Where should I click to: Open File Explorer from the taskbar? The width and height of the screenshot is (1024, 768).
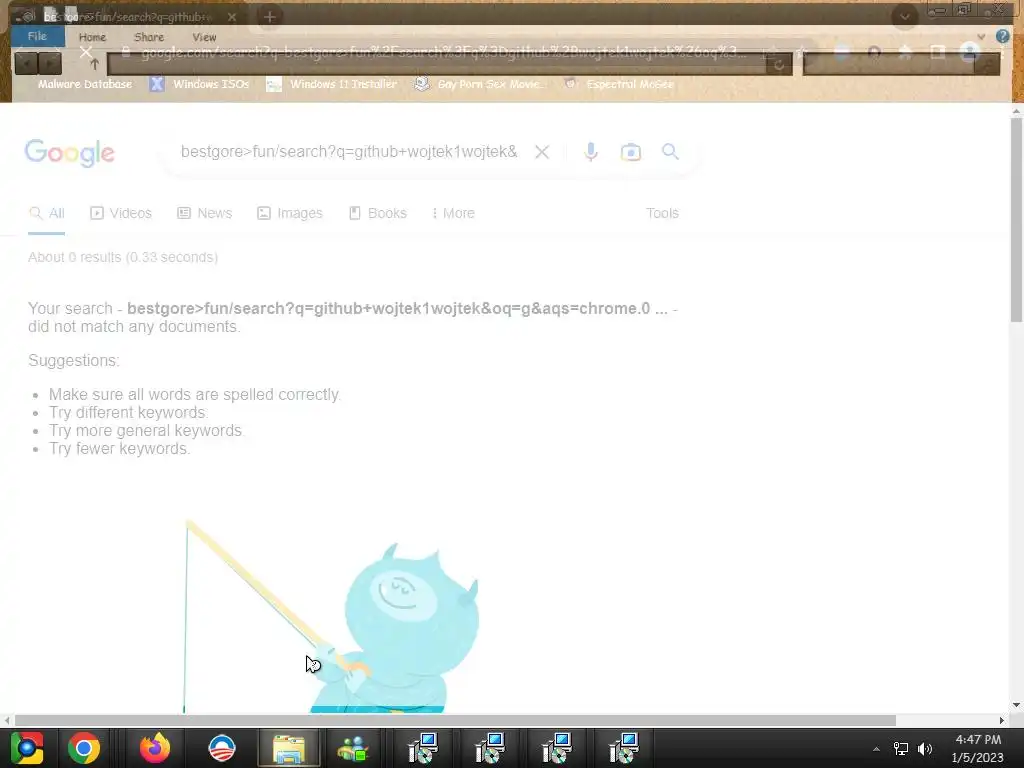pos(288,748)
